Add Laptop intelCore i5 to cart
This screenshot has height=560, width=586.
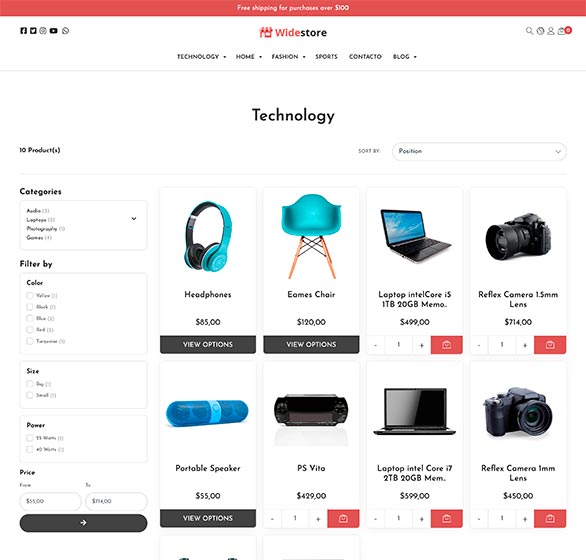[447, 345]
